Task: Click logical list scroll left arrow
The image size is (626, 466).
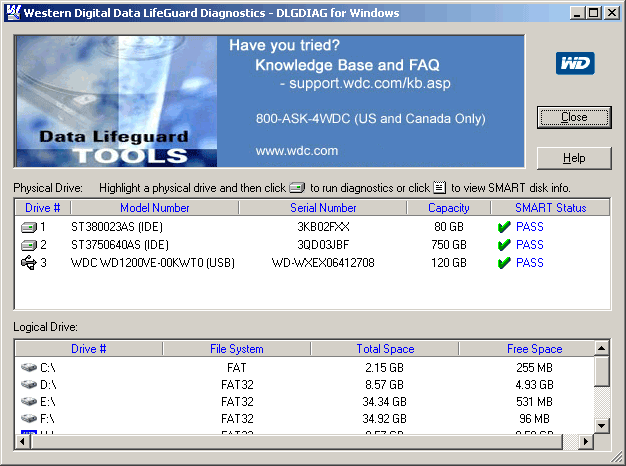Action: pyautogui.click(x=23, y=441)
